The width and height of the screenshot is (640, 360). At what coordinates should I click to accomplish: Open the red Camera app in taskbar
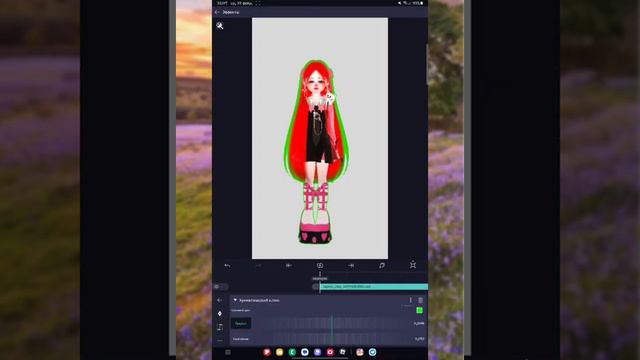(x=330, y=352)
